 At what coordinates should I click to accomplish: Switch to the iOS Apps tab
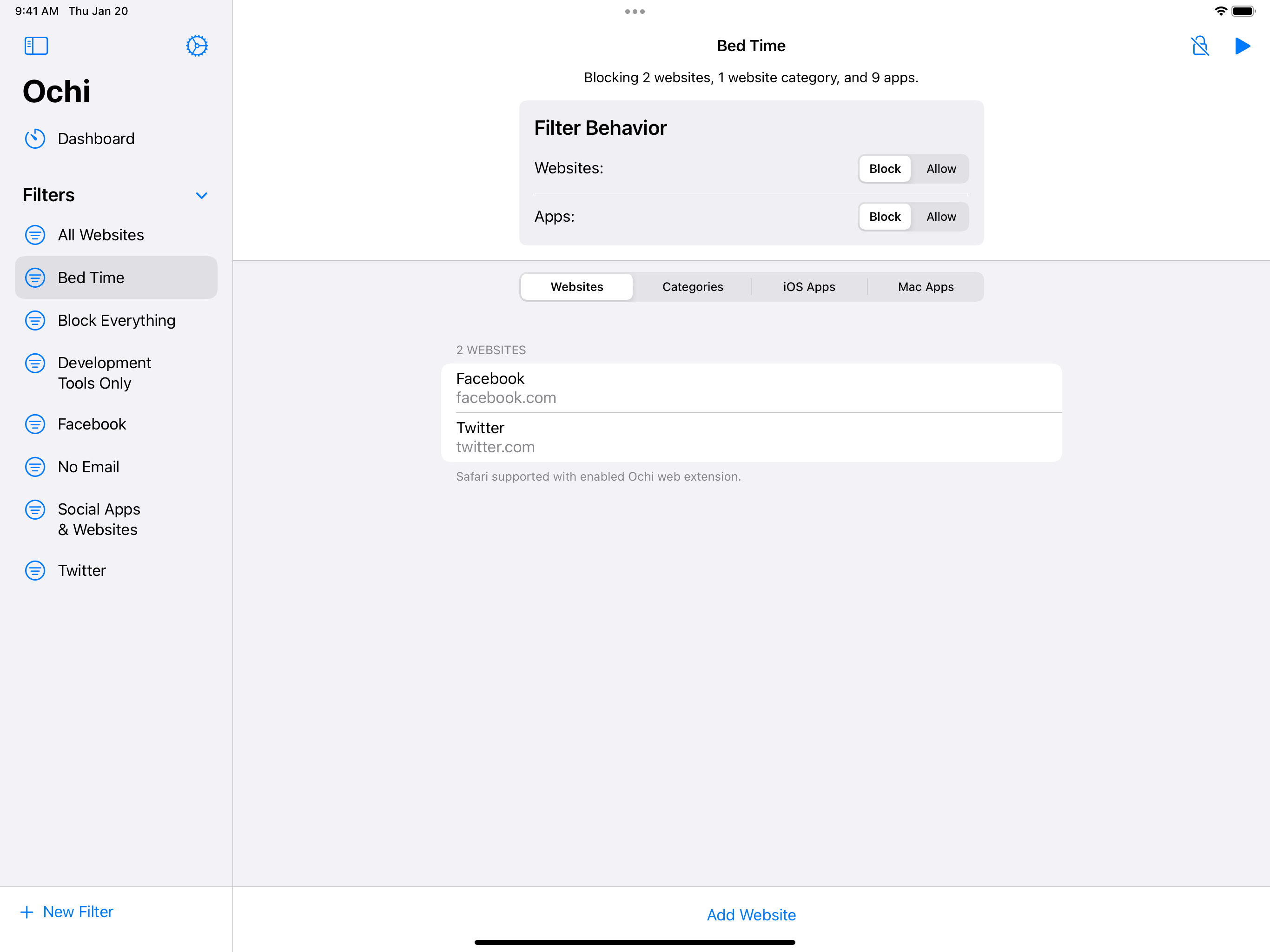point(808,286)
